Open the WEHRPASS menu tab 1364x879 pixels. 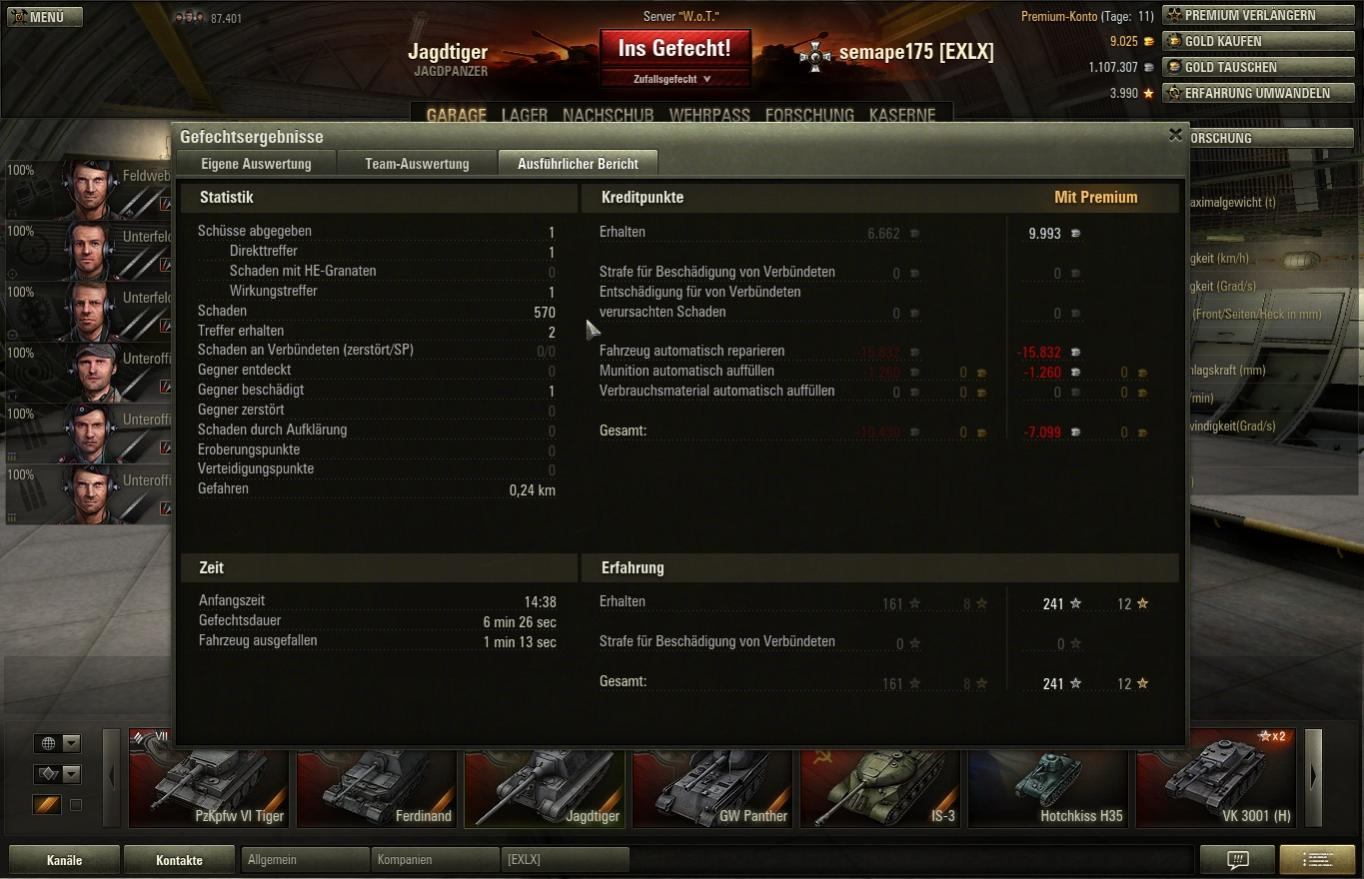[709, 115]
